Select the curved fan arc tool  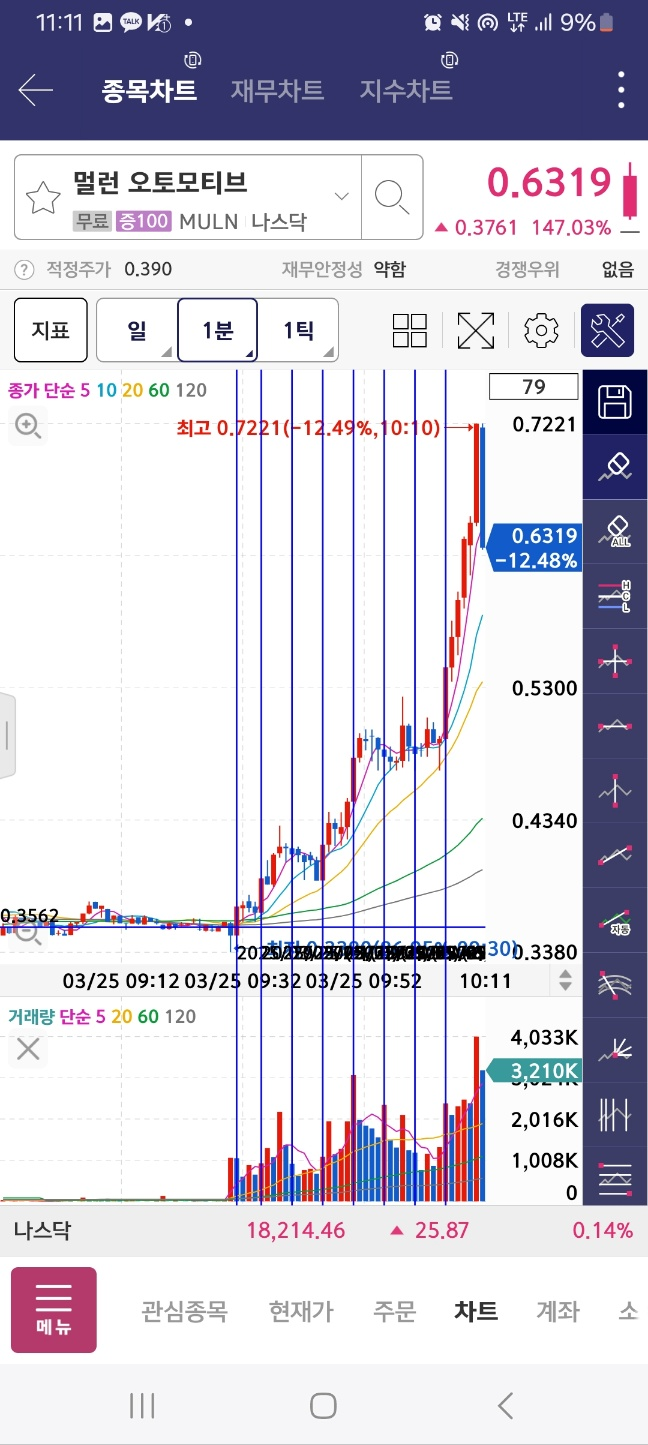[615, 983]
